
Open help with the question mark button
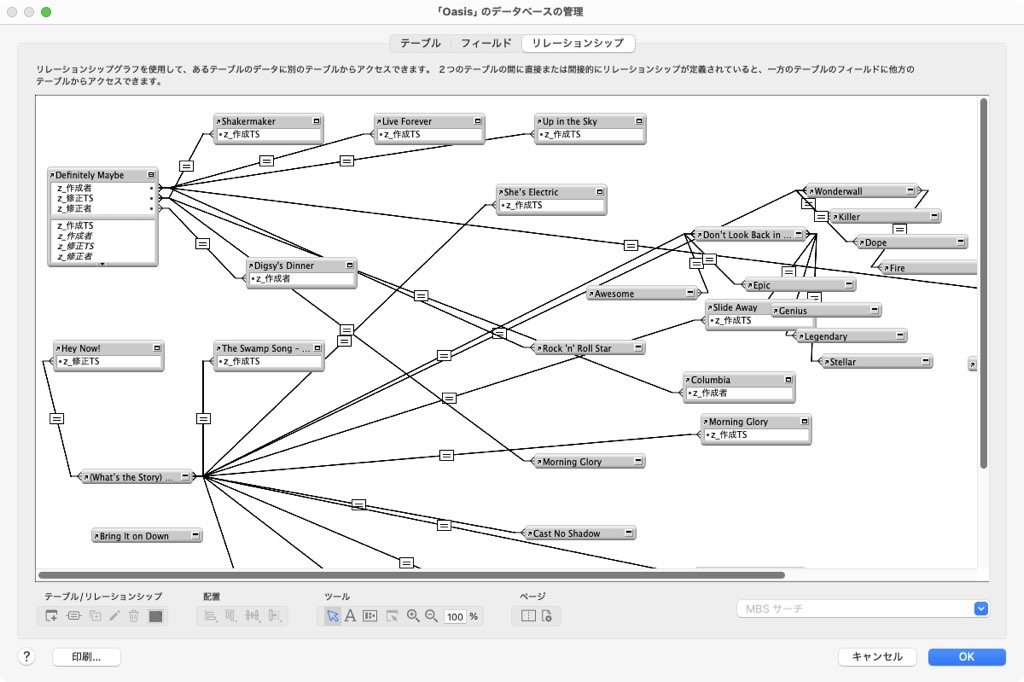27,657
